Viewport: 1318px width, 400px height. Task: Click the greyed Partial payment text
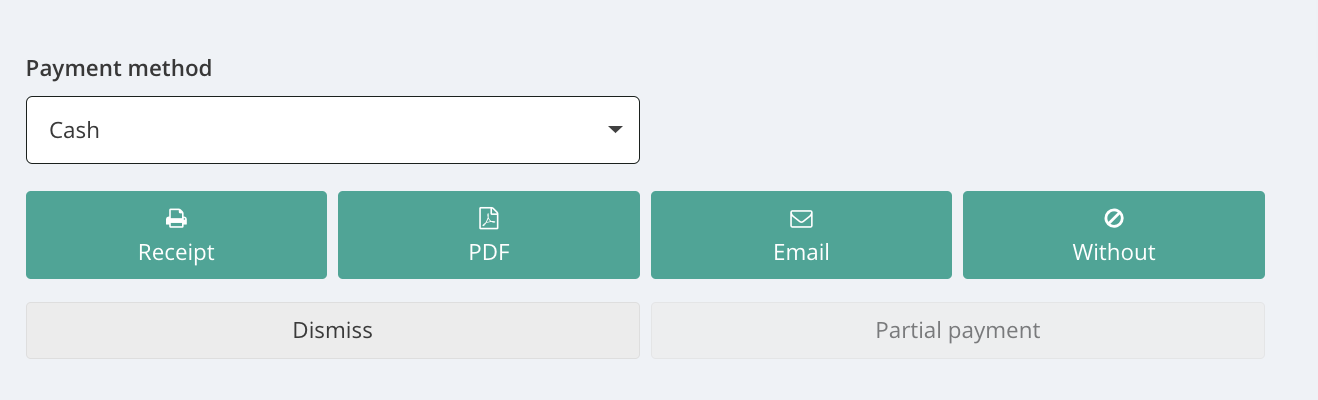tap(958, 330)
